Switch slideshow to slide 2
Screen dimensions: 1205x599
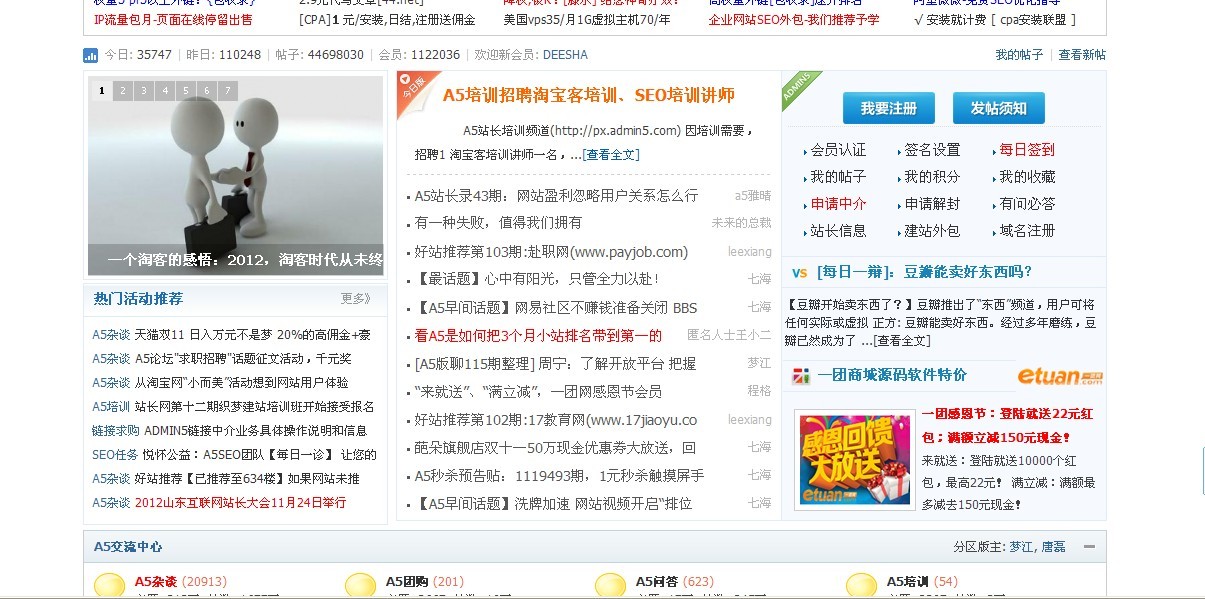pos(122,91)
